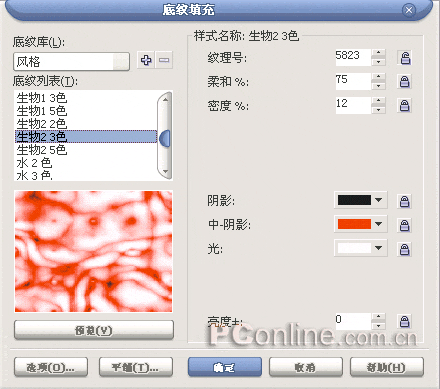This screenshot has width=440, height=389.
Task: Click the 平铺(T)... button
Action: (136, 367)
